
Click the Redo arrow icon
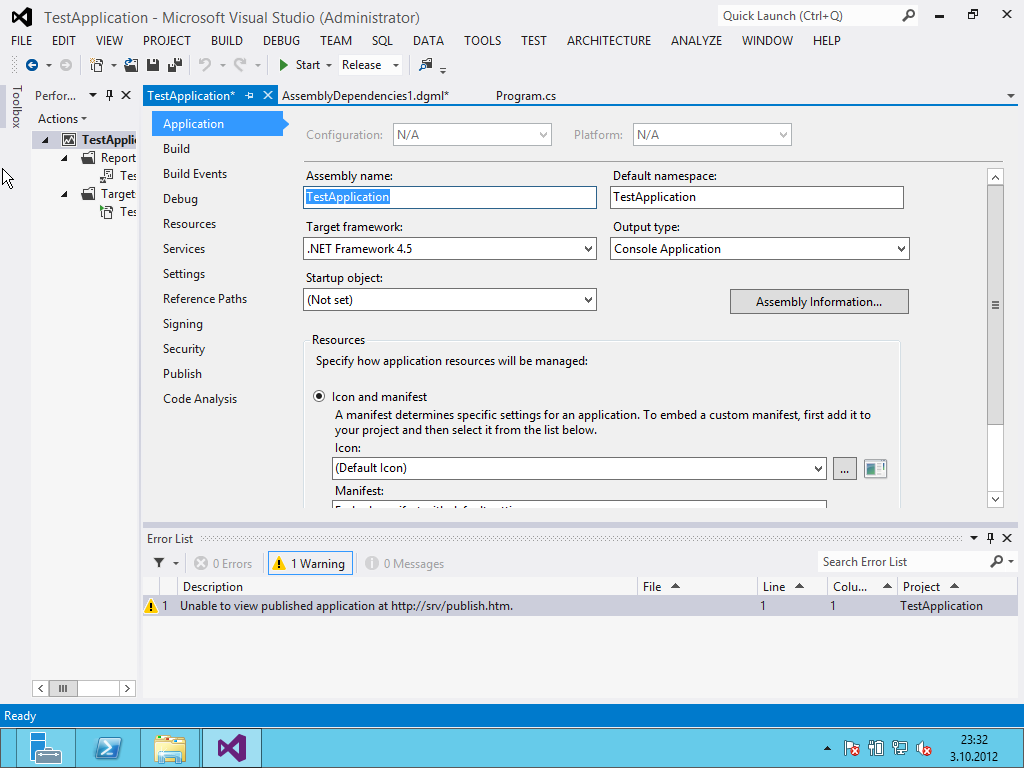click(240, 65)
